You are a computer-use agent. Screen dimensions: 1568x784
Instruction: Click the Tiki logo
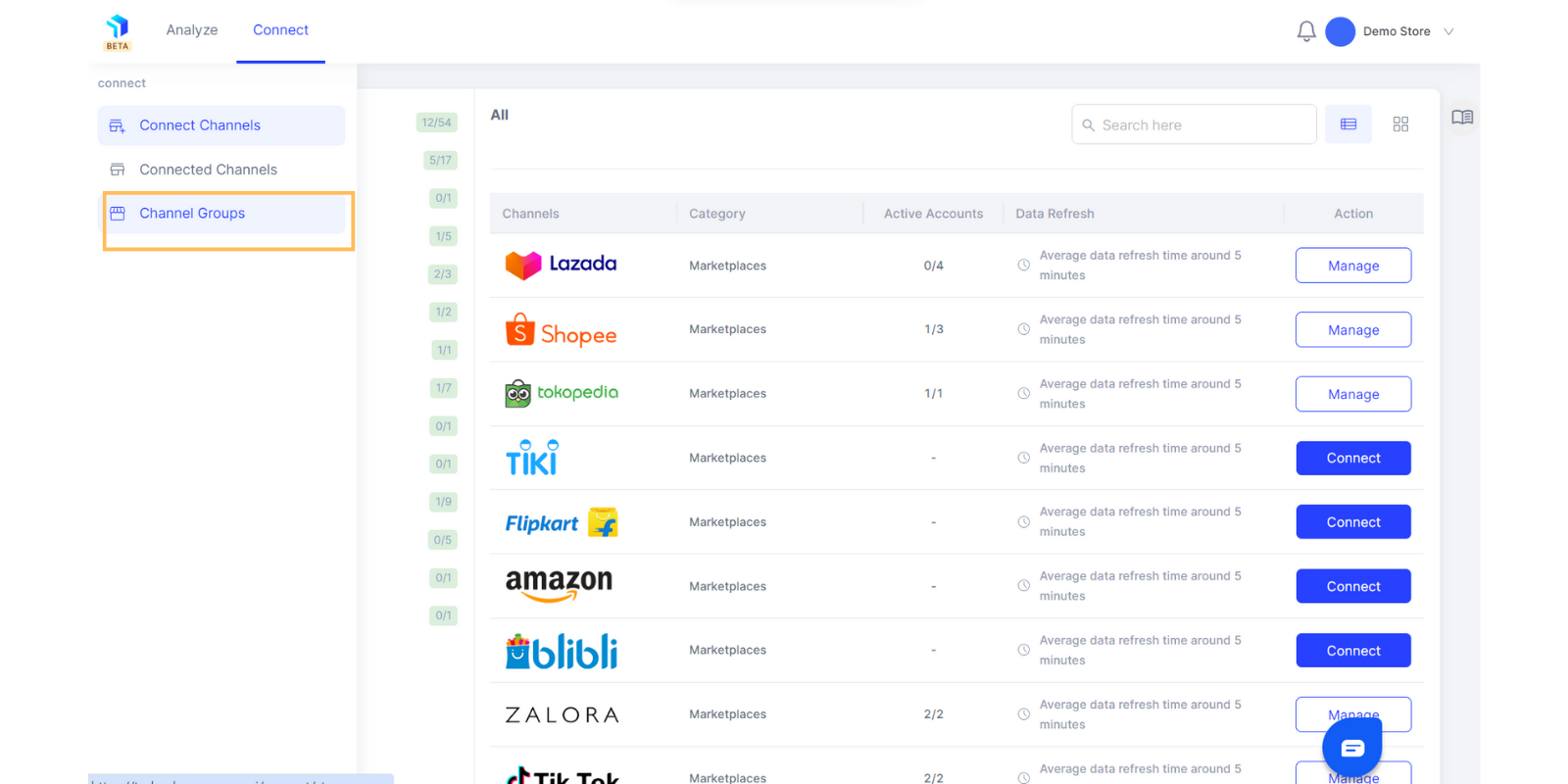pyautogui.click(x=532, y=458)
